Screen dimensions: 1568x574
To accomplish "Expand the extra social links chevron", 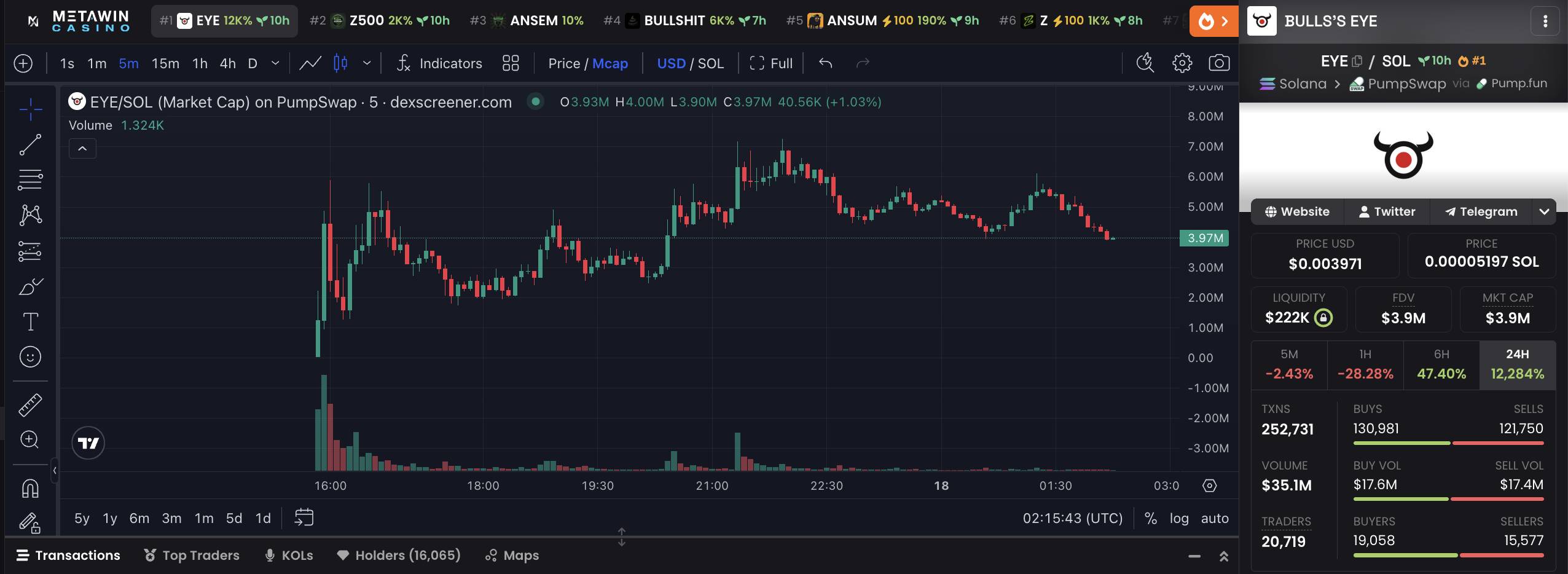I will [x=1543, y=211].
